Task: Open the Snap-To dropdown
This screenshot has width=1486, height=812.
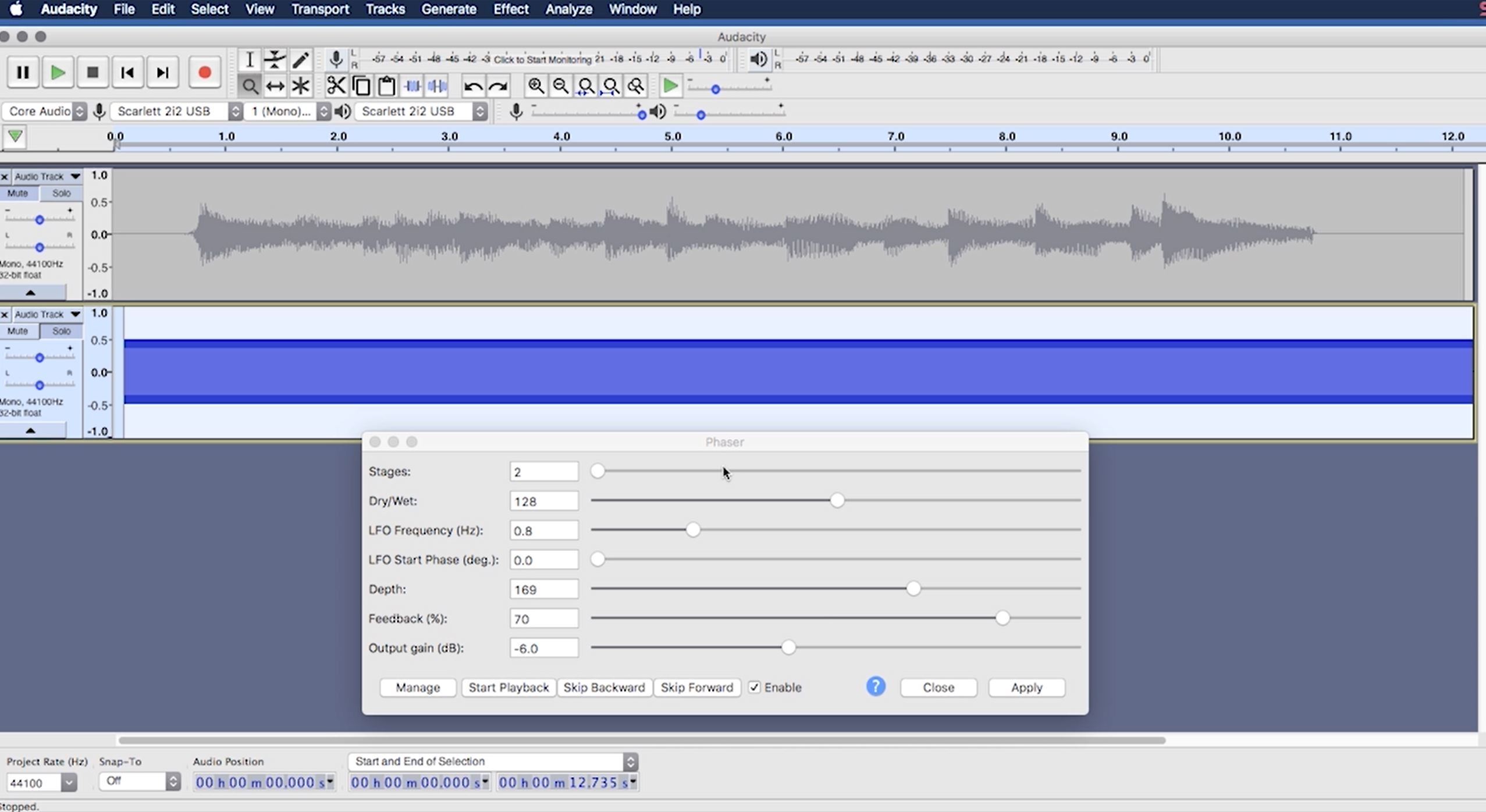Action: pos(139,781)
